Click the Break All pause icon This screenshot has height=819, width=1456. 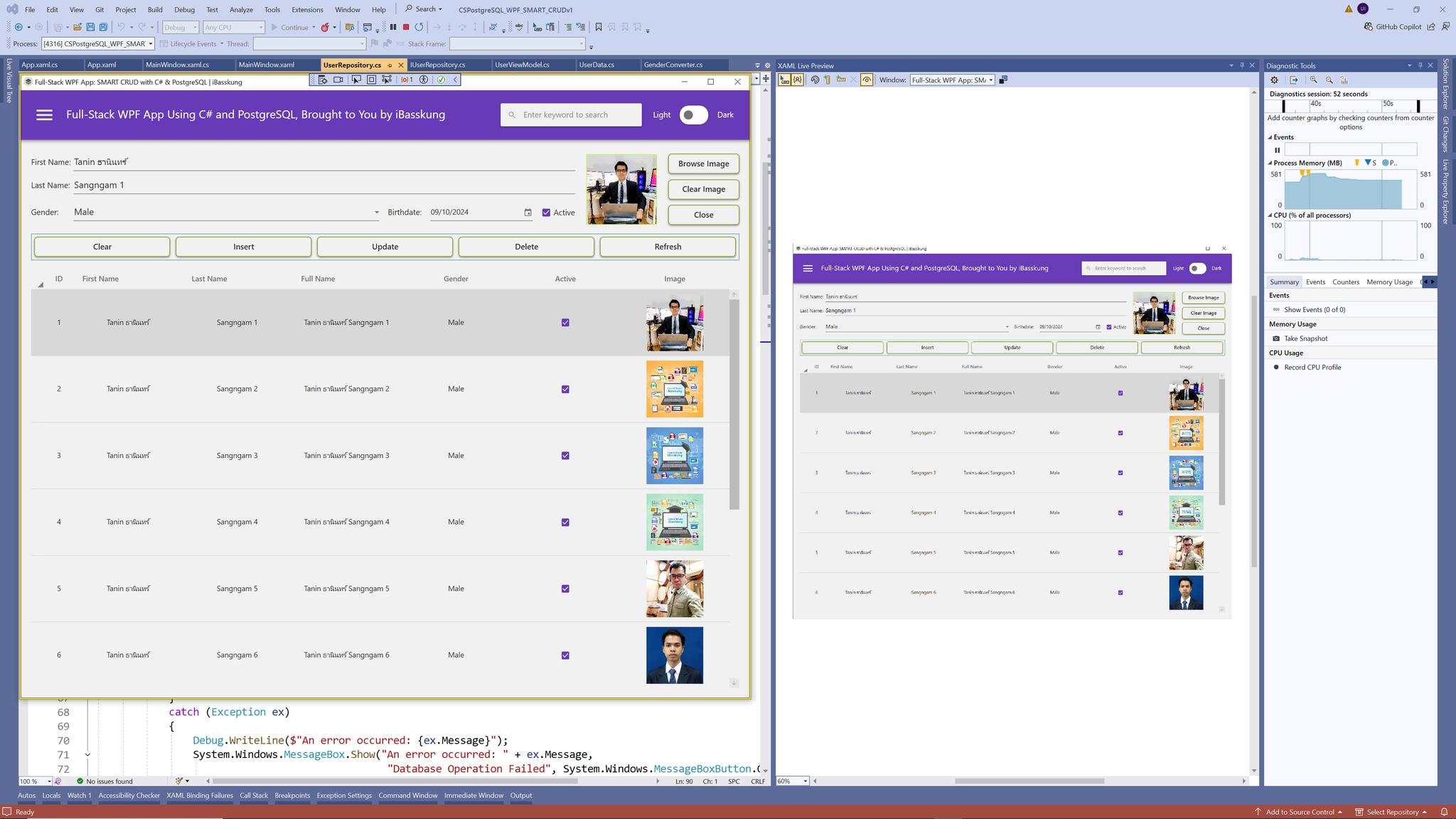click(393, 27)
